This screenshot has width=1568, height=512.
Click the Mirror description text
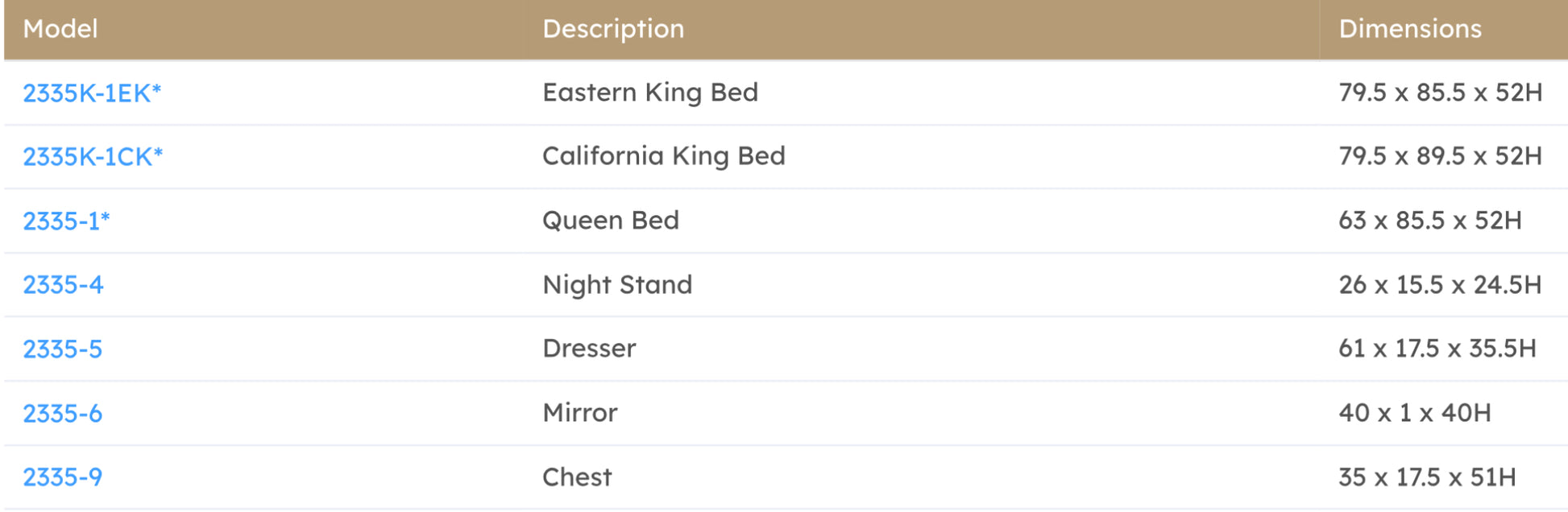580,413
